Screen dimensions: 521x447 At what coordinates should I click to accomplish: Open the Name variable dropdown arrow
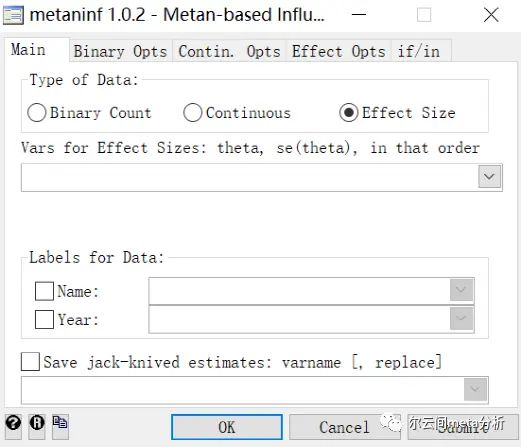coord(461,290)
